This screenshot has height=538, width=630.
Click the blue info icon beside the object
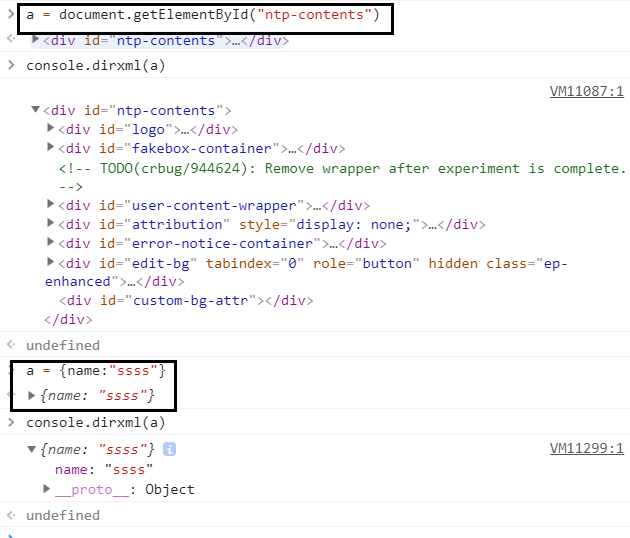(169, 449)
